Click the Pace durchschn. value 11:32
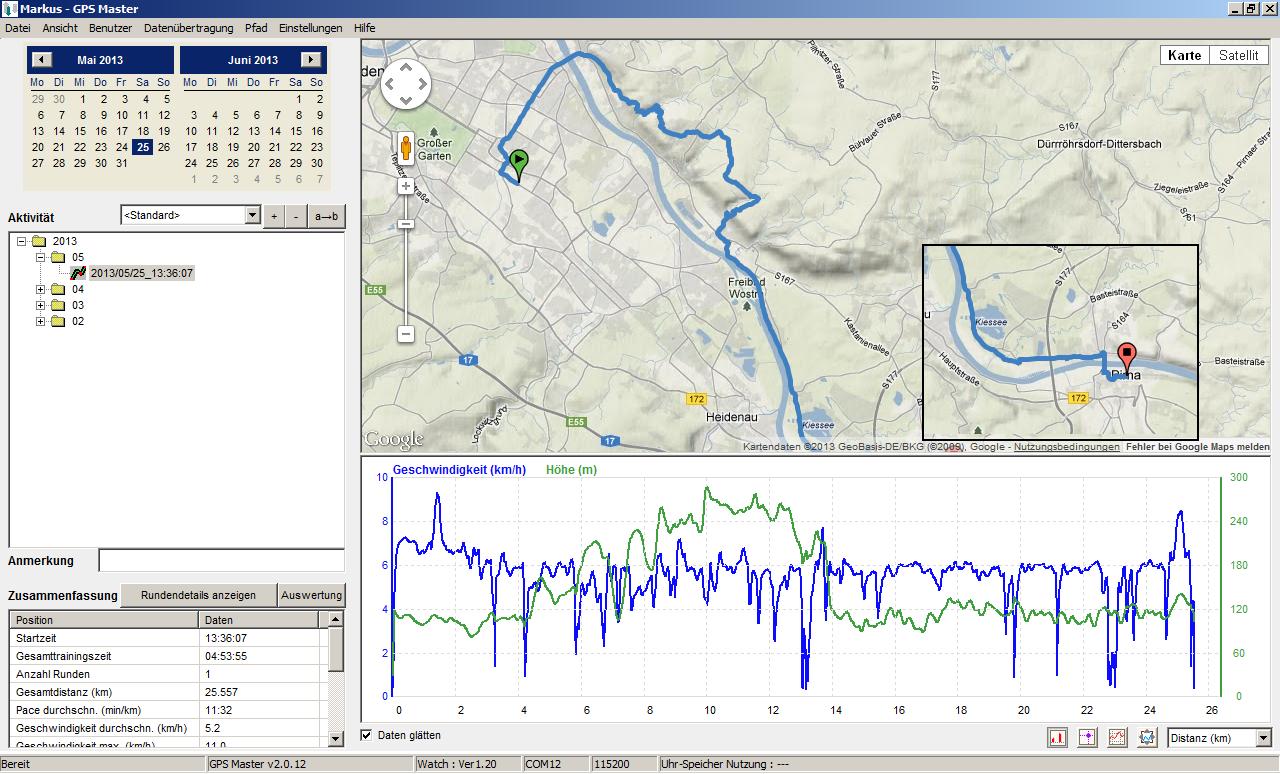Screen dimensions: 1280x774 tap(217, 710)
